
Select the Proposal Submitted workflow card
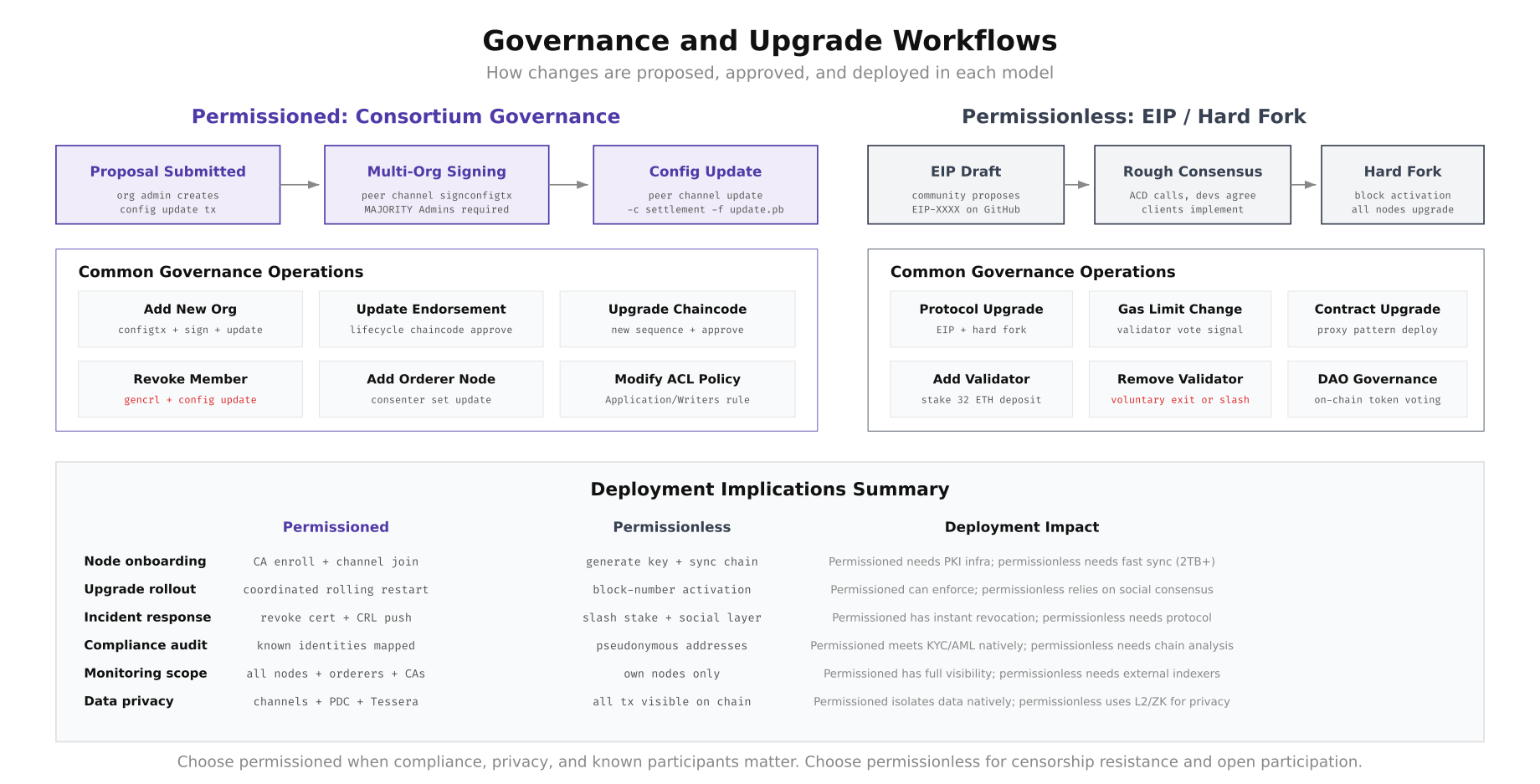[167, 184]
